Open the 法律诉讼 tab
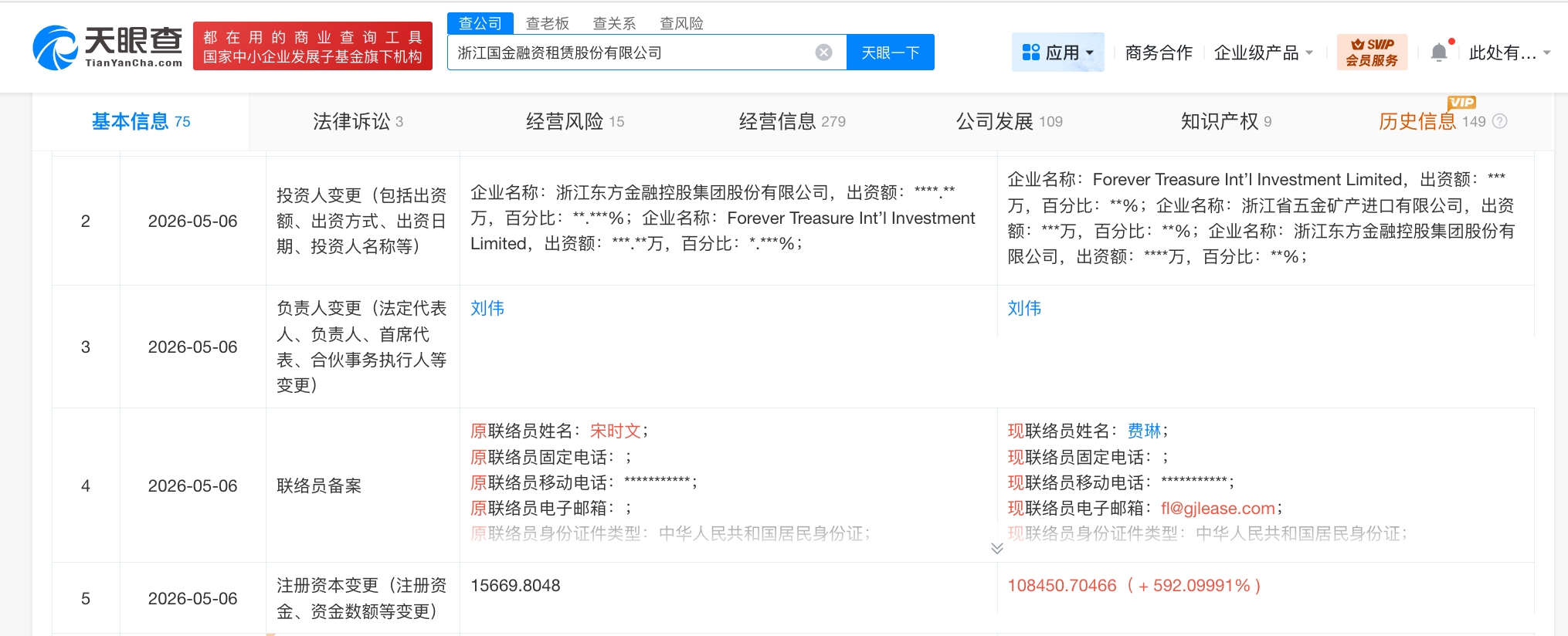The height and width of the screenshot is (636, 1568). coord(358,121)
